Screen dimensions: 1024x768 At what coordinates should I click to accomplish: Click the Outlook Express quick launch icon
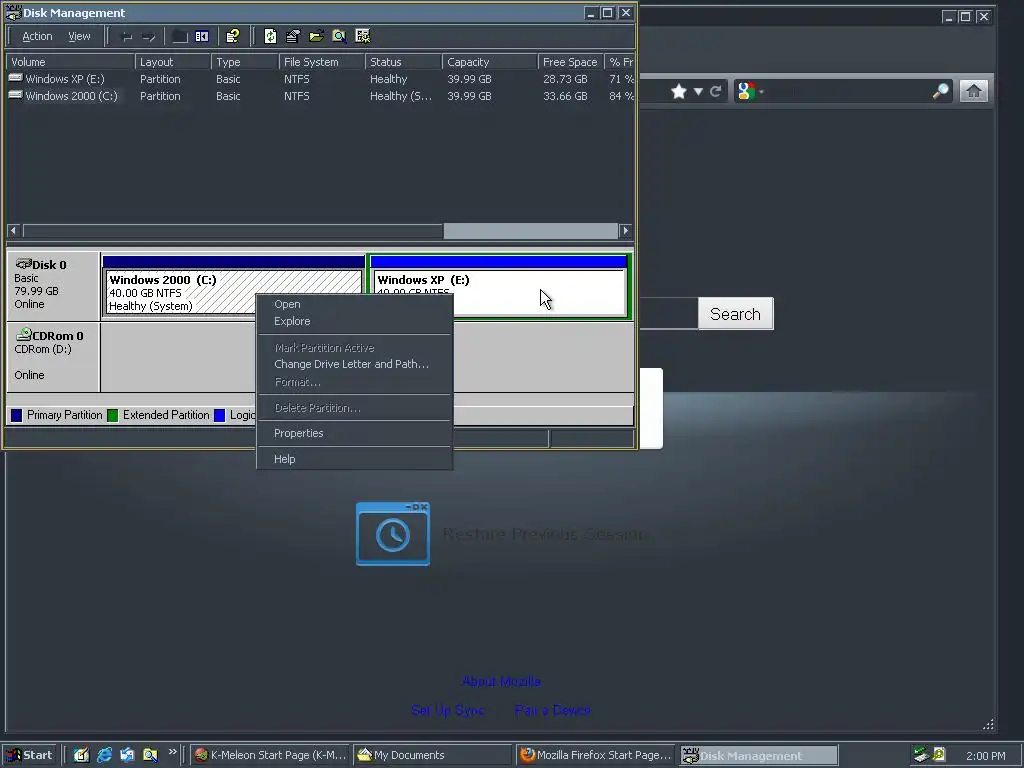[x=127, y=755]
